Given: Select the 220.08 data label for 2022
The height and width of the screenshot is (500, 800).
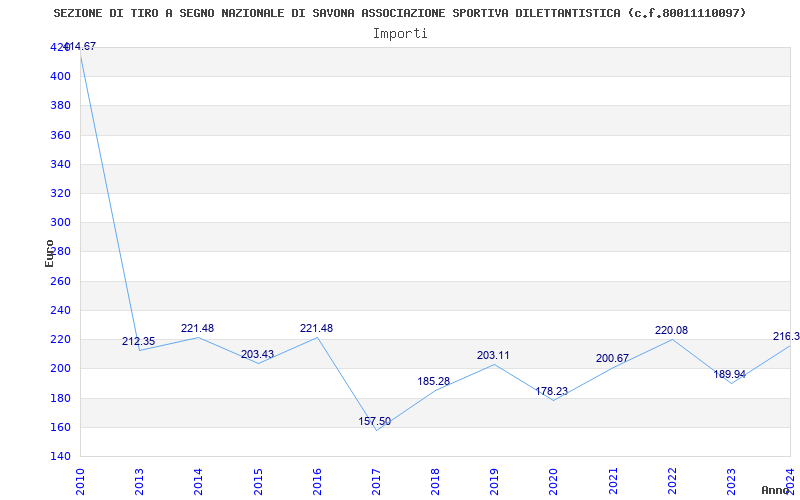Looking at the screenshot, I should (x=671, y=331).
